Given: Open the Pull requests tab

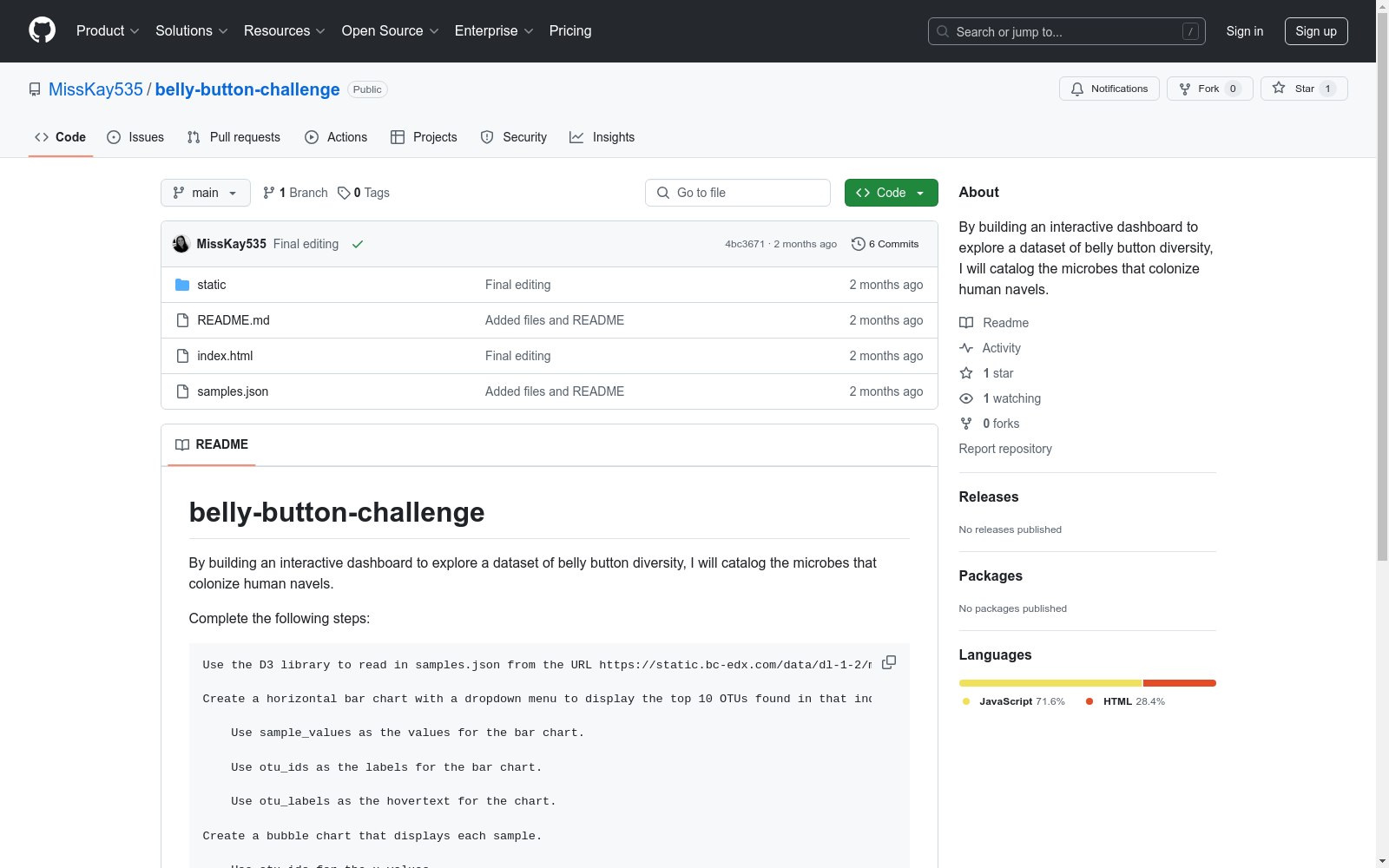Looking at the screenshot, I should pos(234,137).
